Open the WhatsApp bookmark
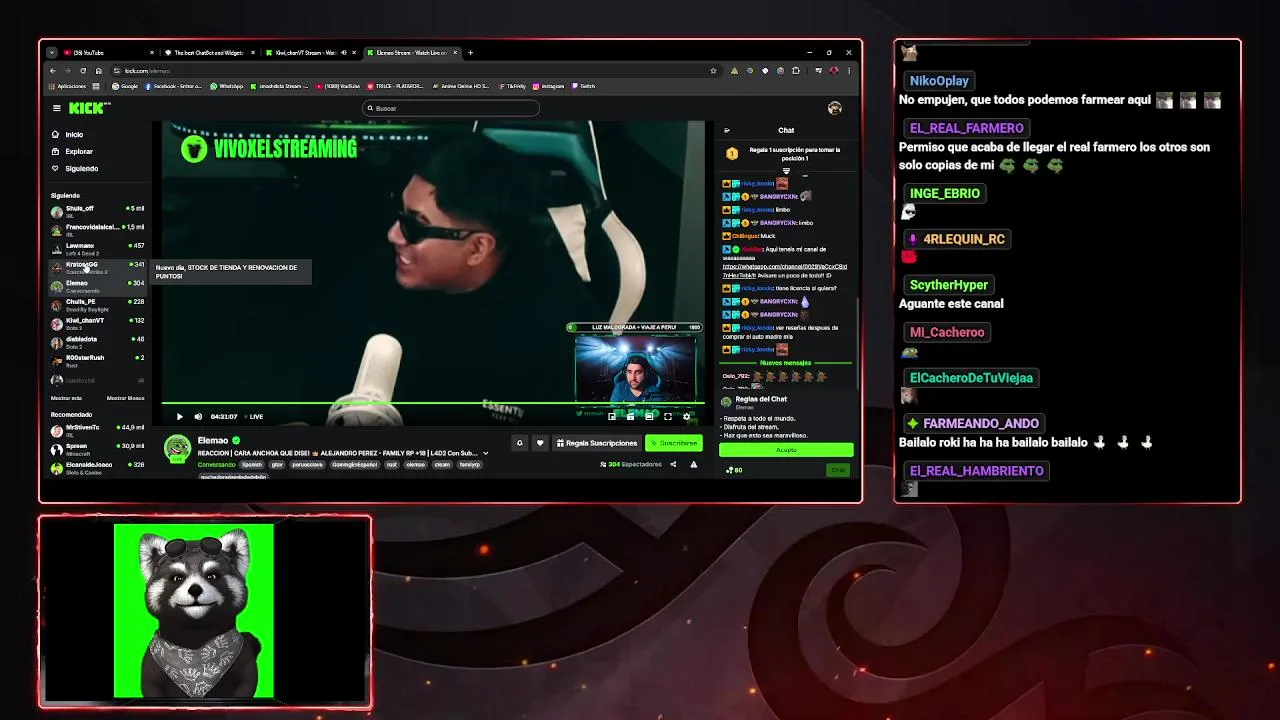The height and width of the screenshot is (720, 1280). coord(227,86)
